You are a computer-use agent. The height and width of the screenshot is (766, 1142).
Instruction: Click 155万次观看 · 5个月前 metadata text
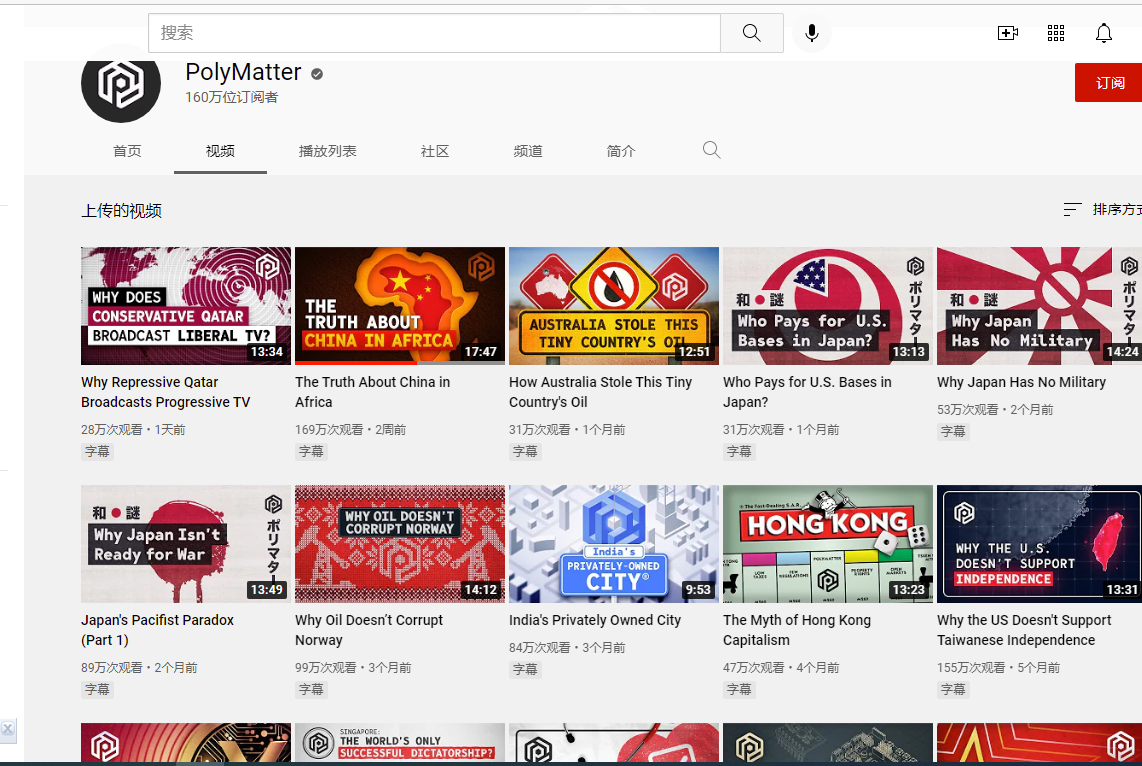click(999, 668)
